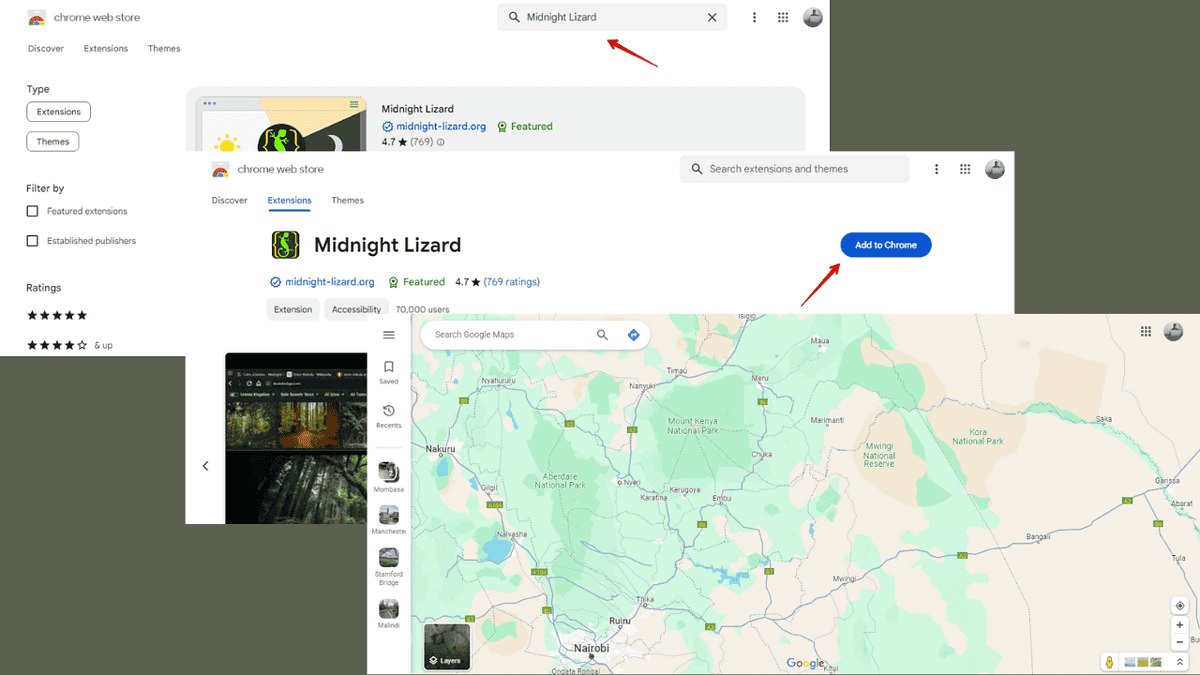This screenshot has height=675, width=1200.
Task: Check the Established publishers filter
Action: pyautogui.click(x=31, y=240)
